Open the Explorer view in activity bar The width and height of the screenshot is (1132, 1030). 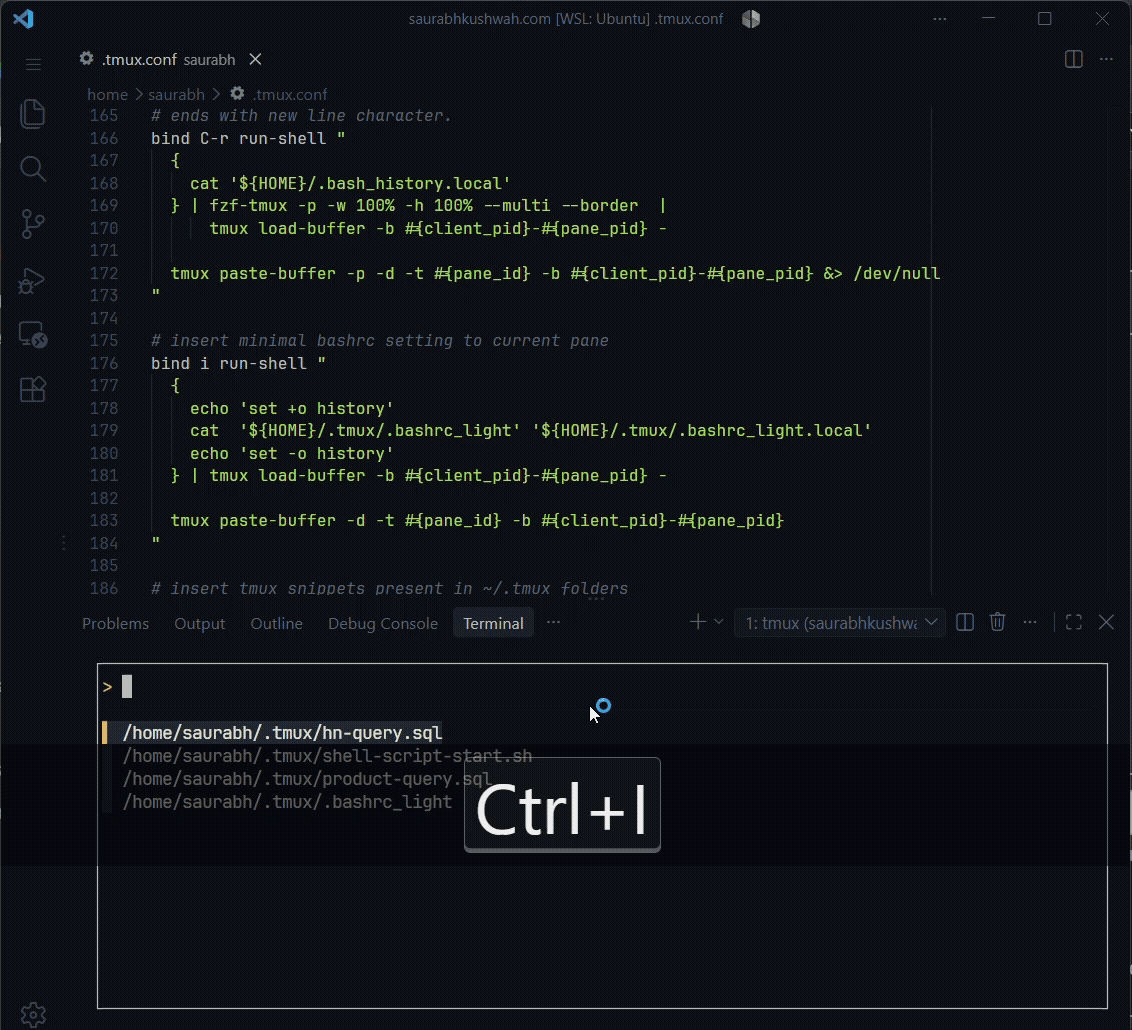click(x=32, y=114)
